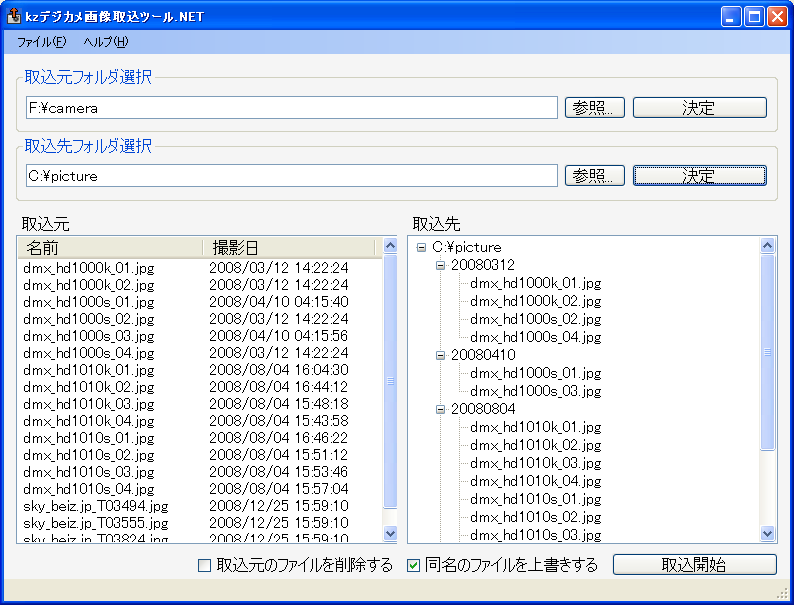Select dmx_hd1000k_02.jpg in source list
Viewport: 794px width, 605px height.
pos(89,285)
